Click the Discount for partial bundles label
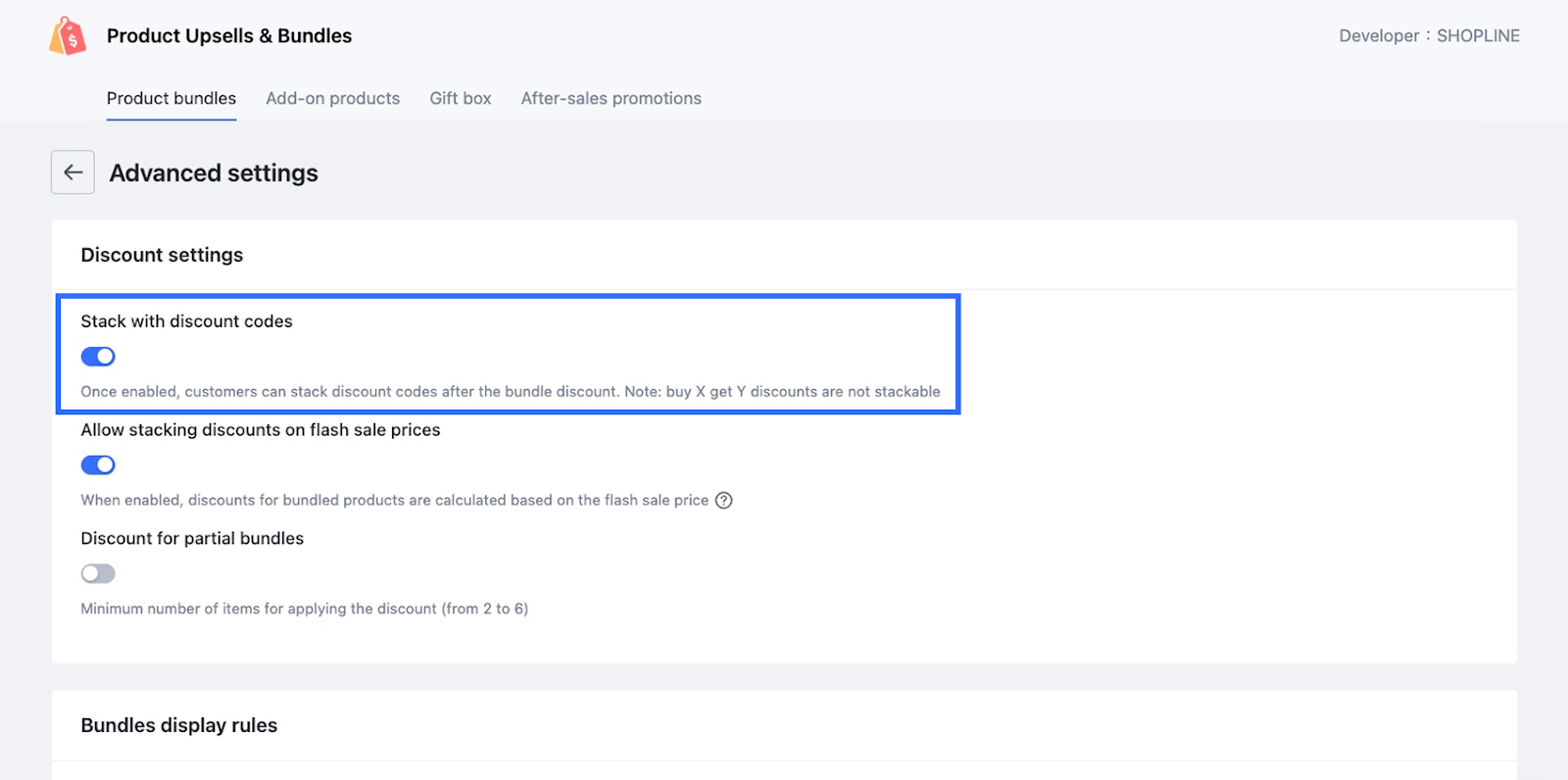 pos(192,539)
